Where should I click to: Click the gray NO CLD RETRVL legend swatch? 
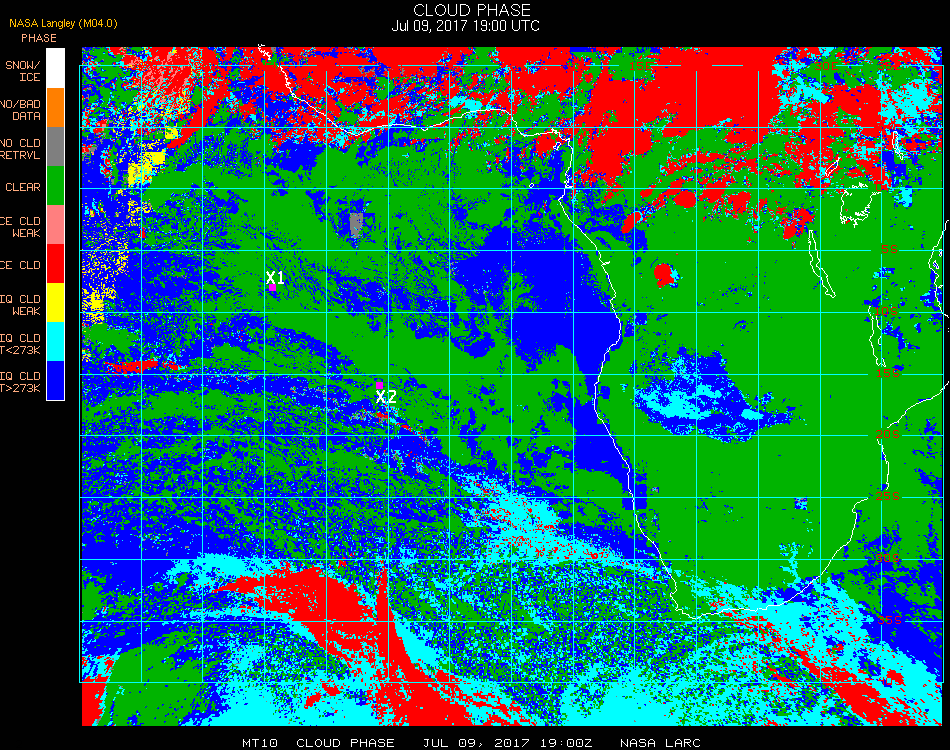(x=55, y=147)
